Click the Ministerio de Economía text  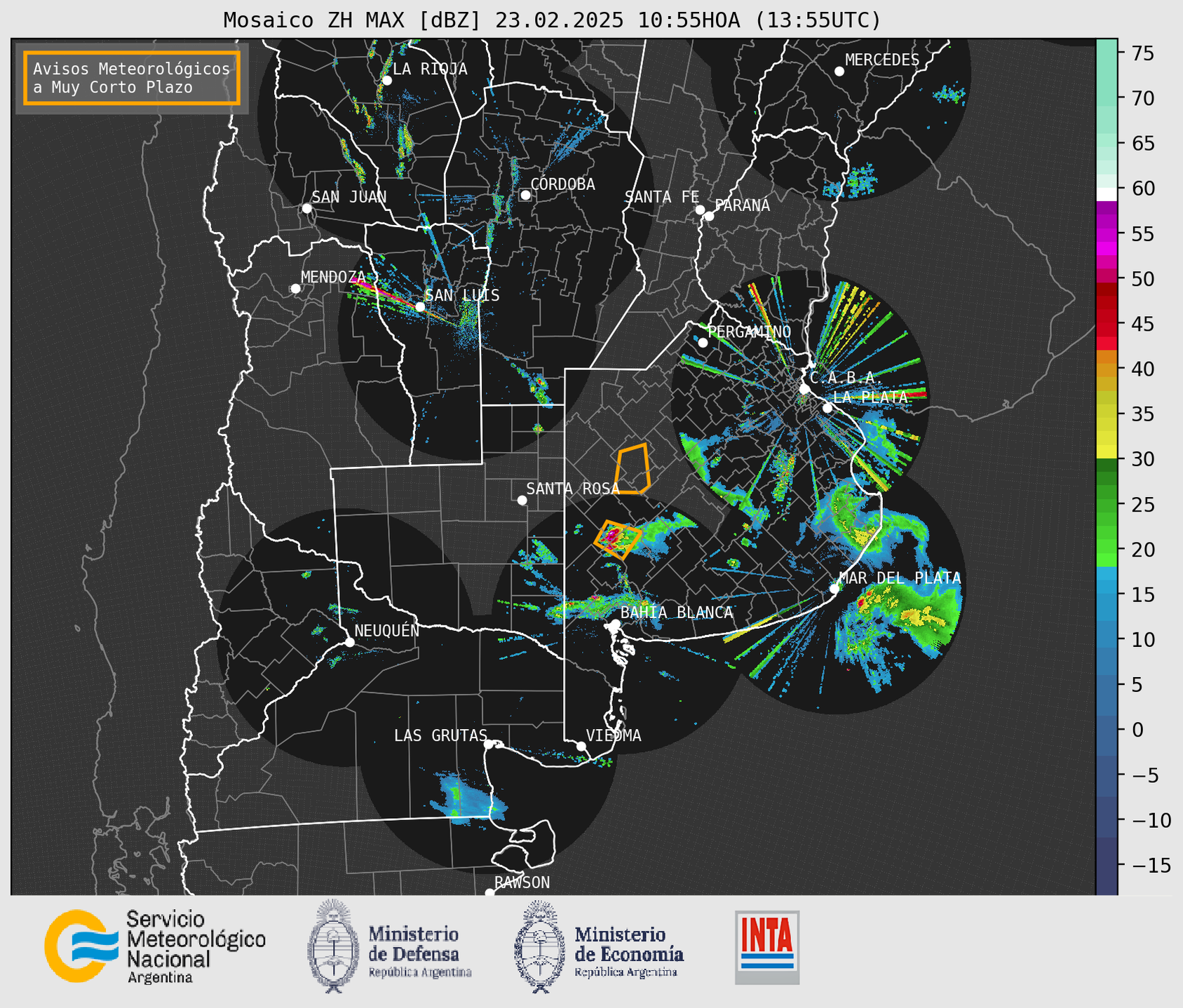click(x=628, y=951)
